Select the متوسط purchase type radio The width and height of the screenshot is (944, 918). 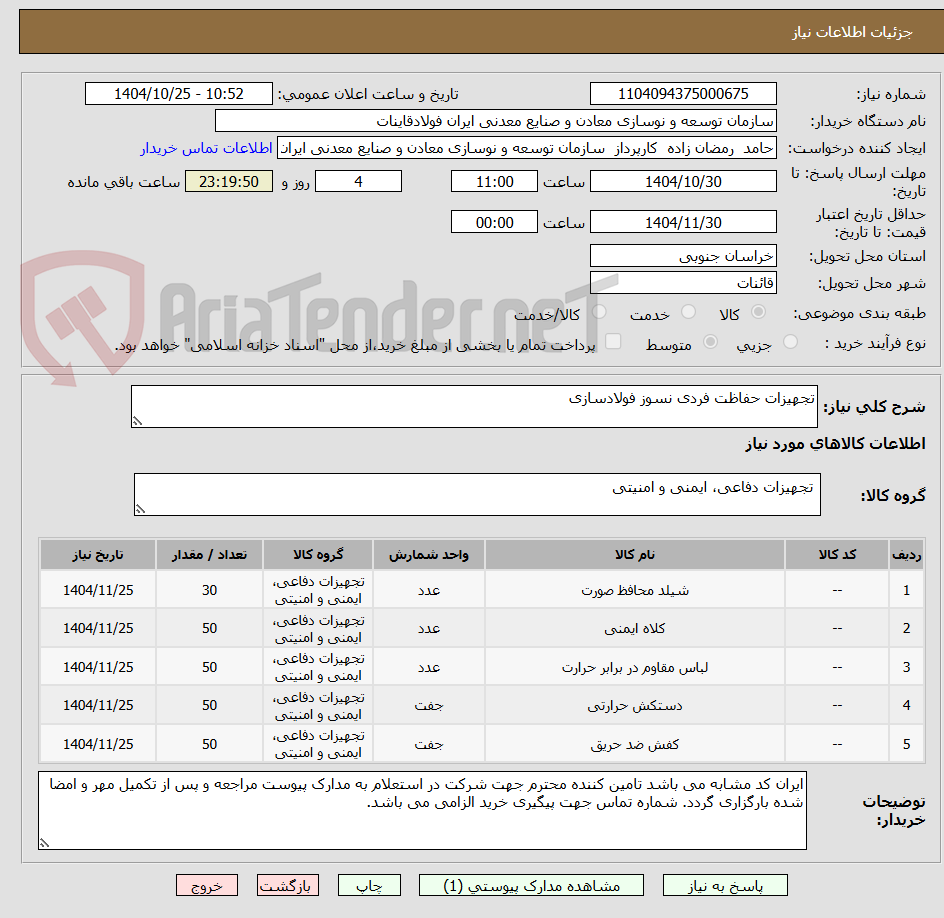710,342
